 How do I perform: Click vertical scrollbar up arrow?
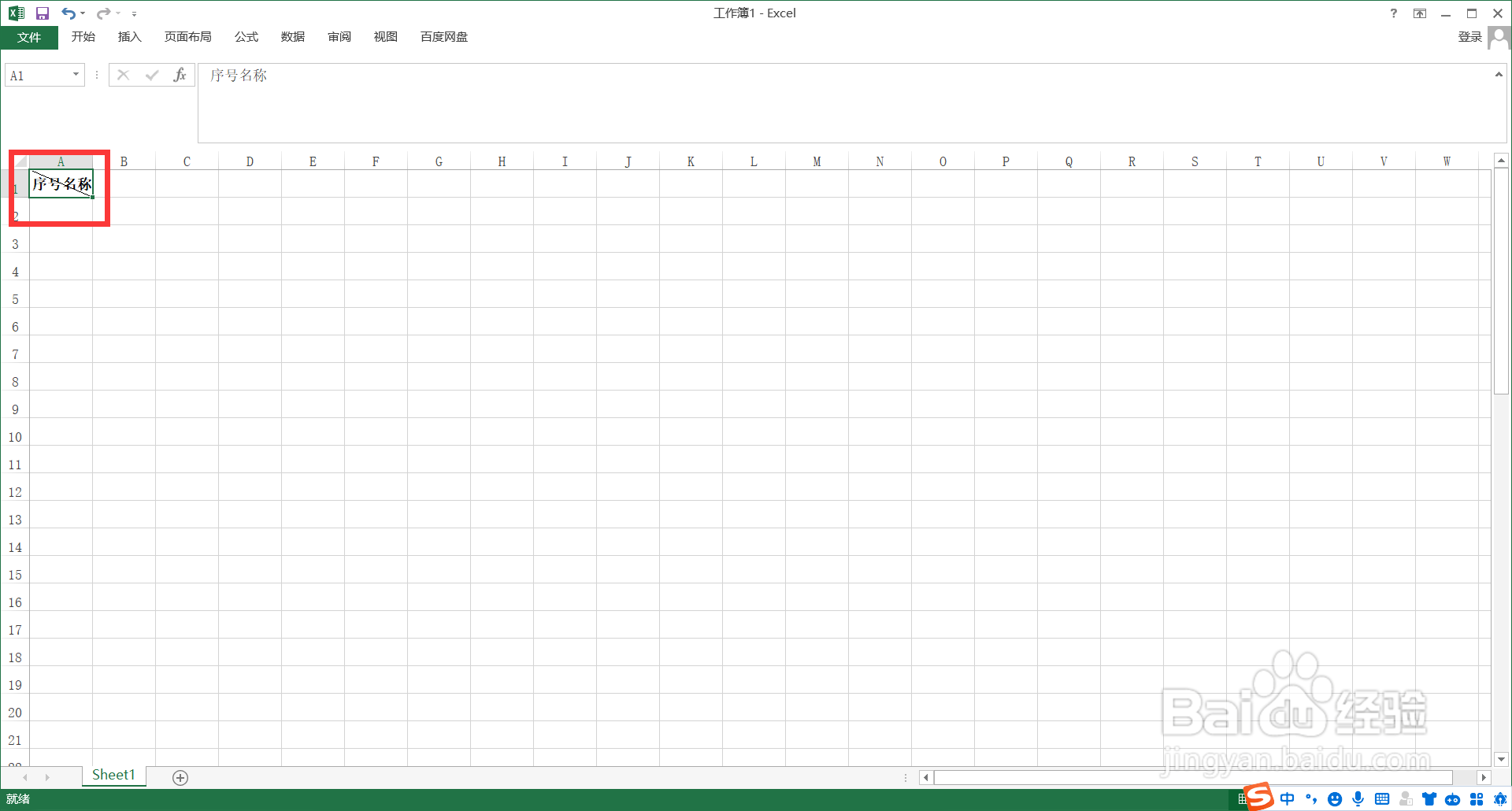click(x=1501, y=160)
